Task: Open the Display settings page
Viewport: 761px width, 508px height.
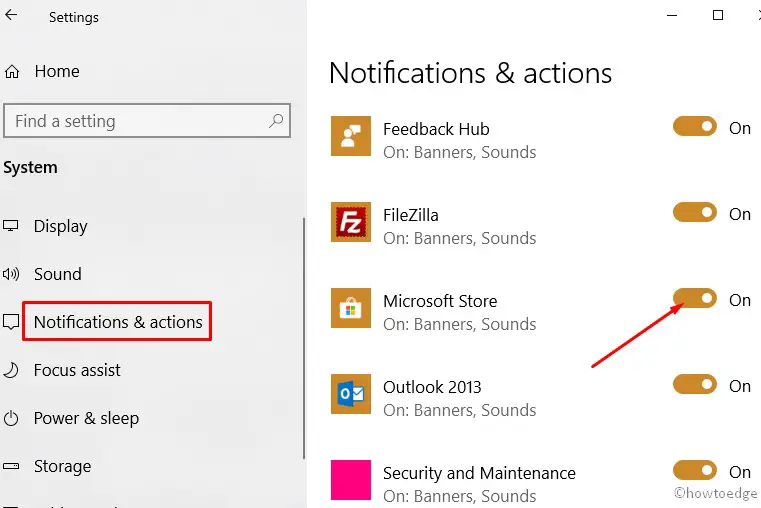Action: [x=60, y=226]
